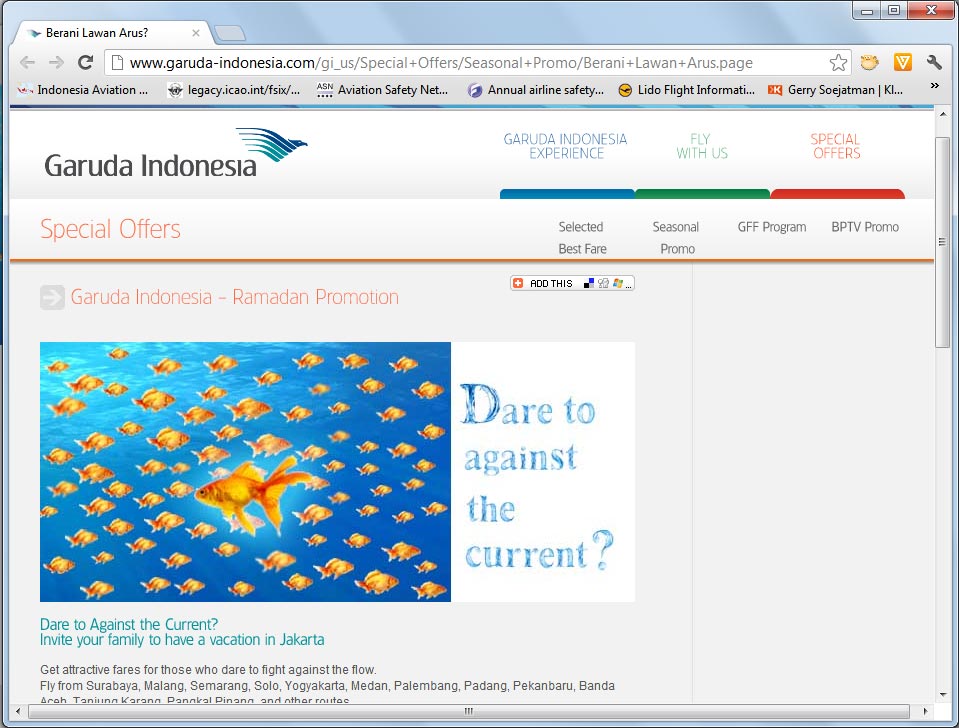Open Lido Flight Information bookmark

(687, 90)
